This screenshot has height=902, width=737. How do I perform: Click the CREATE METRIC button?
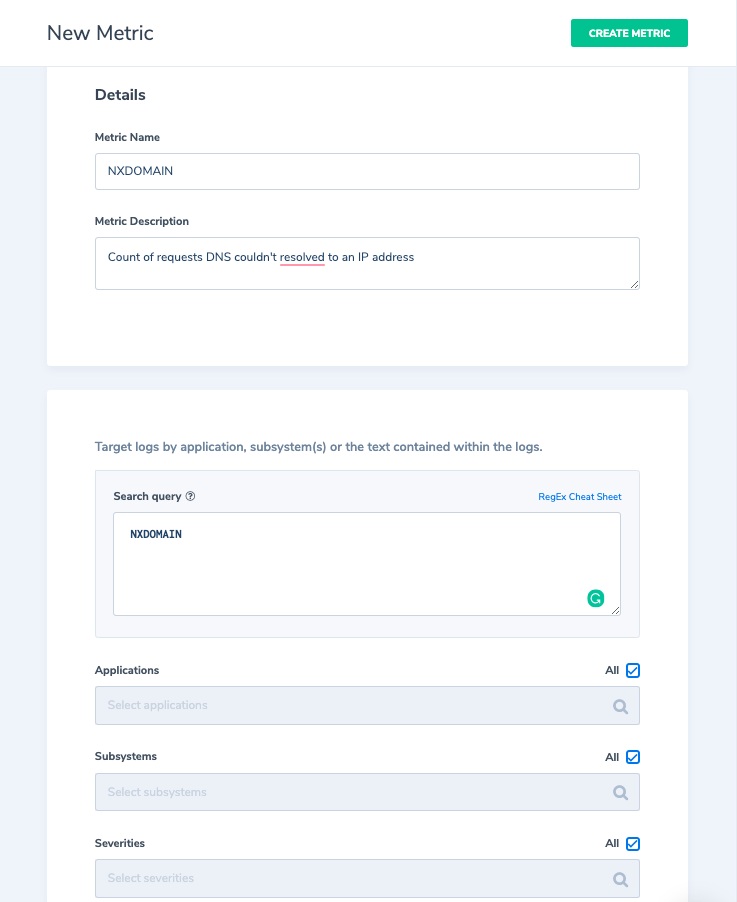(x=629, y=33)
